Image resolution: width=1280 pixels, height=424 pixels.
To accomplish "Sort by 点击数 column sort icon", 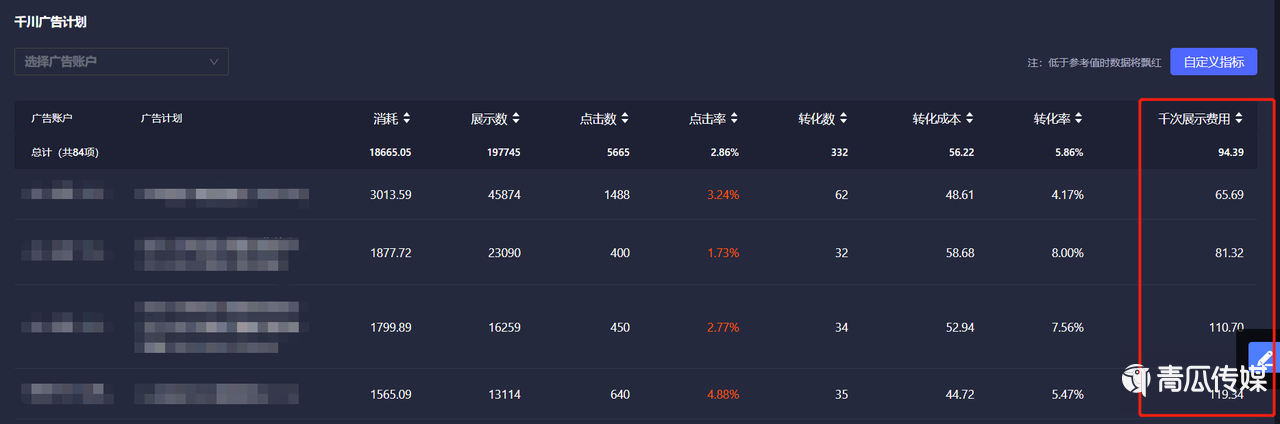I will click(625, 118).
